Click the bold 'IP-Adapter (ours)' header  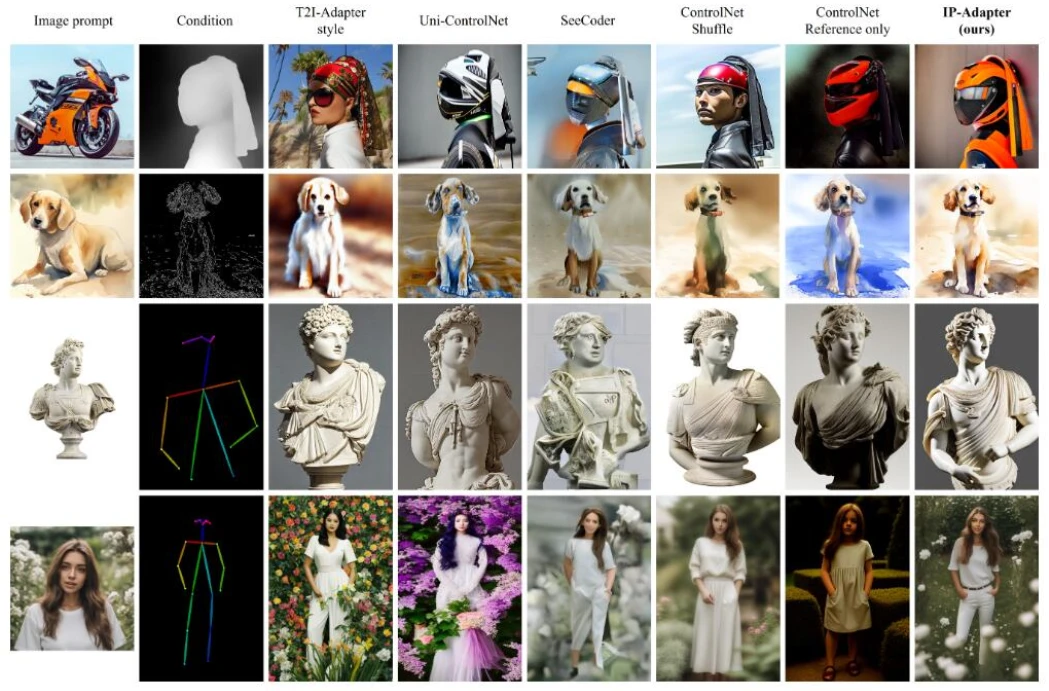pos(977,19)
